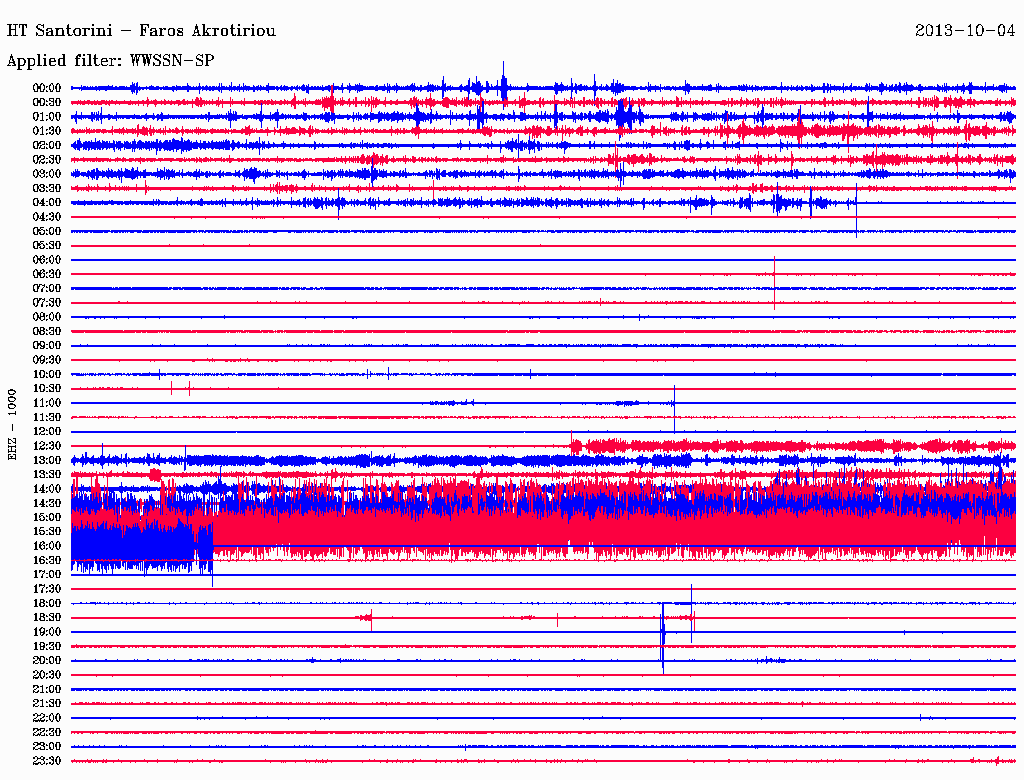Select the 03:00 time row label

point(47,174)
